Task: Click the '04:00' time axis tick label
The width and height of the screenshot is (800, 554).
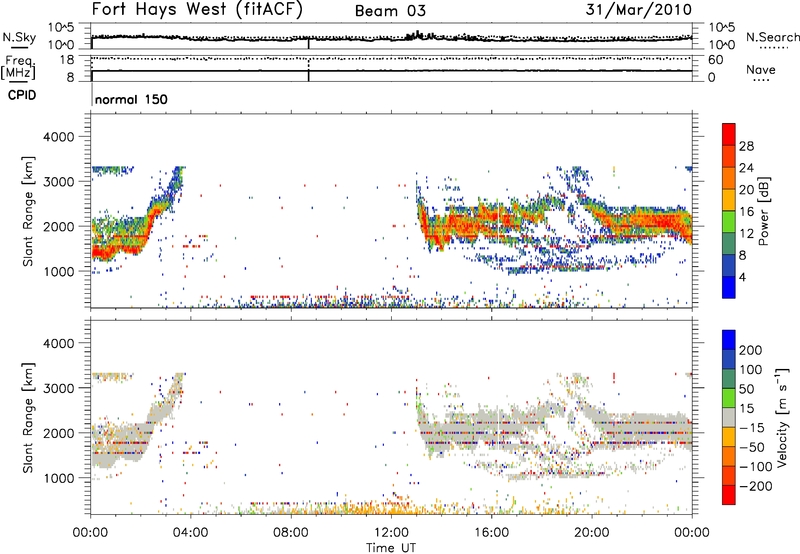Action: (190, 533)
